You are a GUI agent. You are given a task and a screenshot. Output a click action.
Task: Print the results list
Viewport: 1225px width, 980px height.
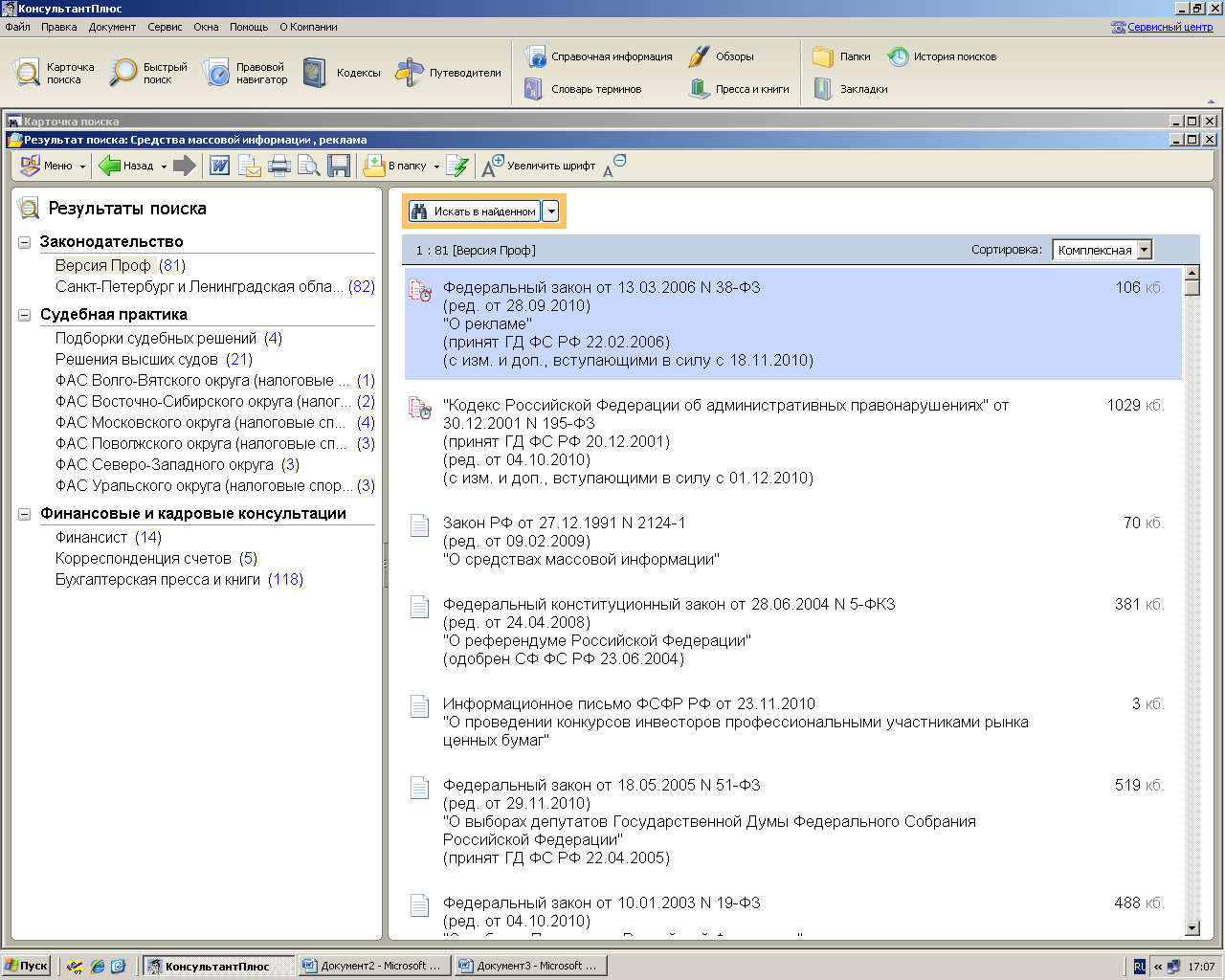(279, 166)
